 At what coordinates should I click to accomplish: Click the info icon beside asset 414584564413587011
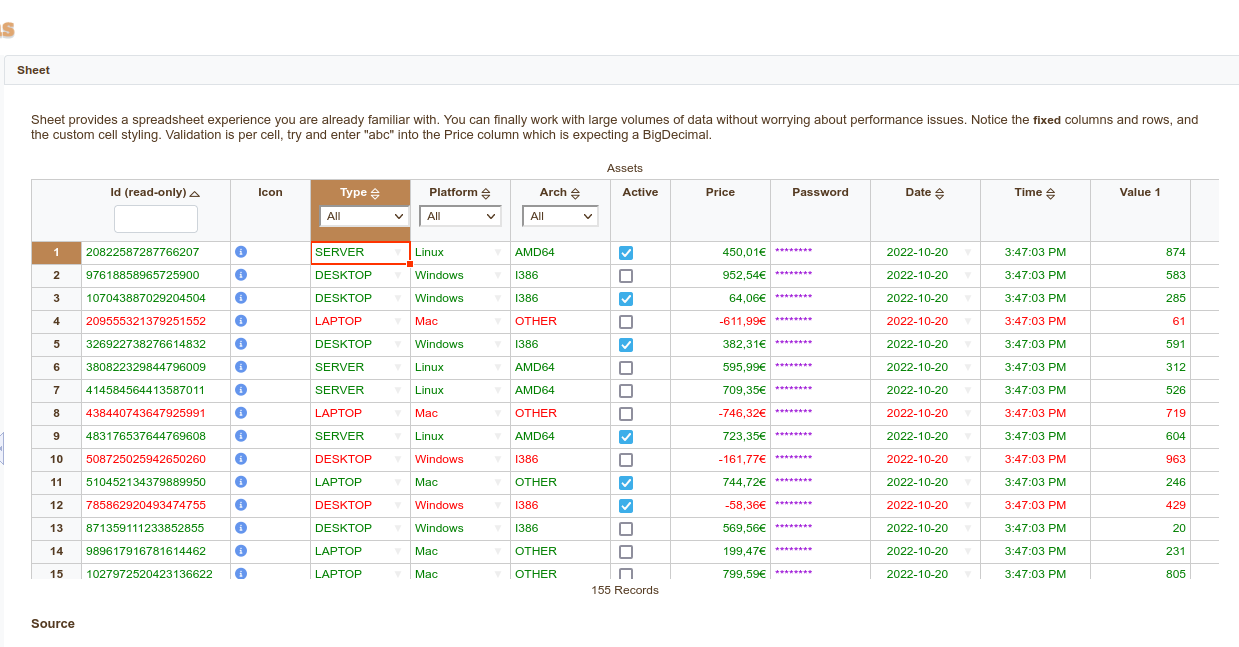240,390
